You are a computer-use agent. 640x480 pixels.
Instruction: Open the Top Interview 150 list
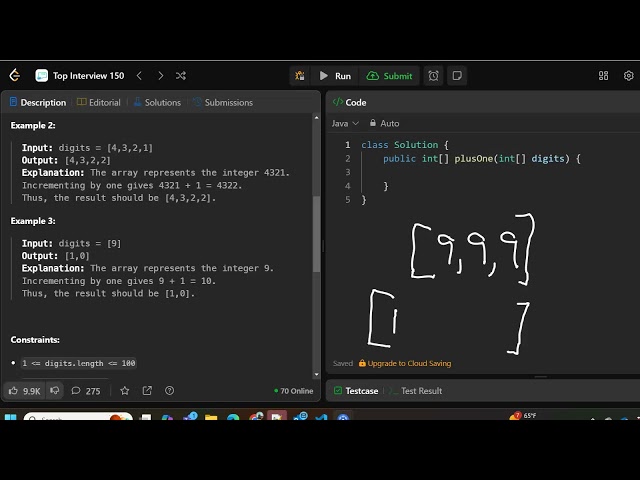tap(80, 76)
